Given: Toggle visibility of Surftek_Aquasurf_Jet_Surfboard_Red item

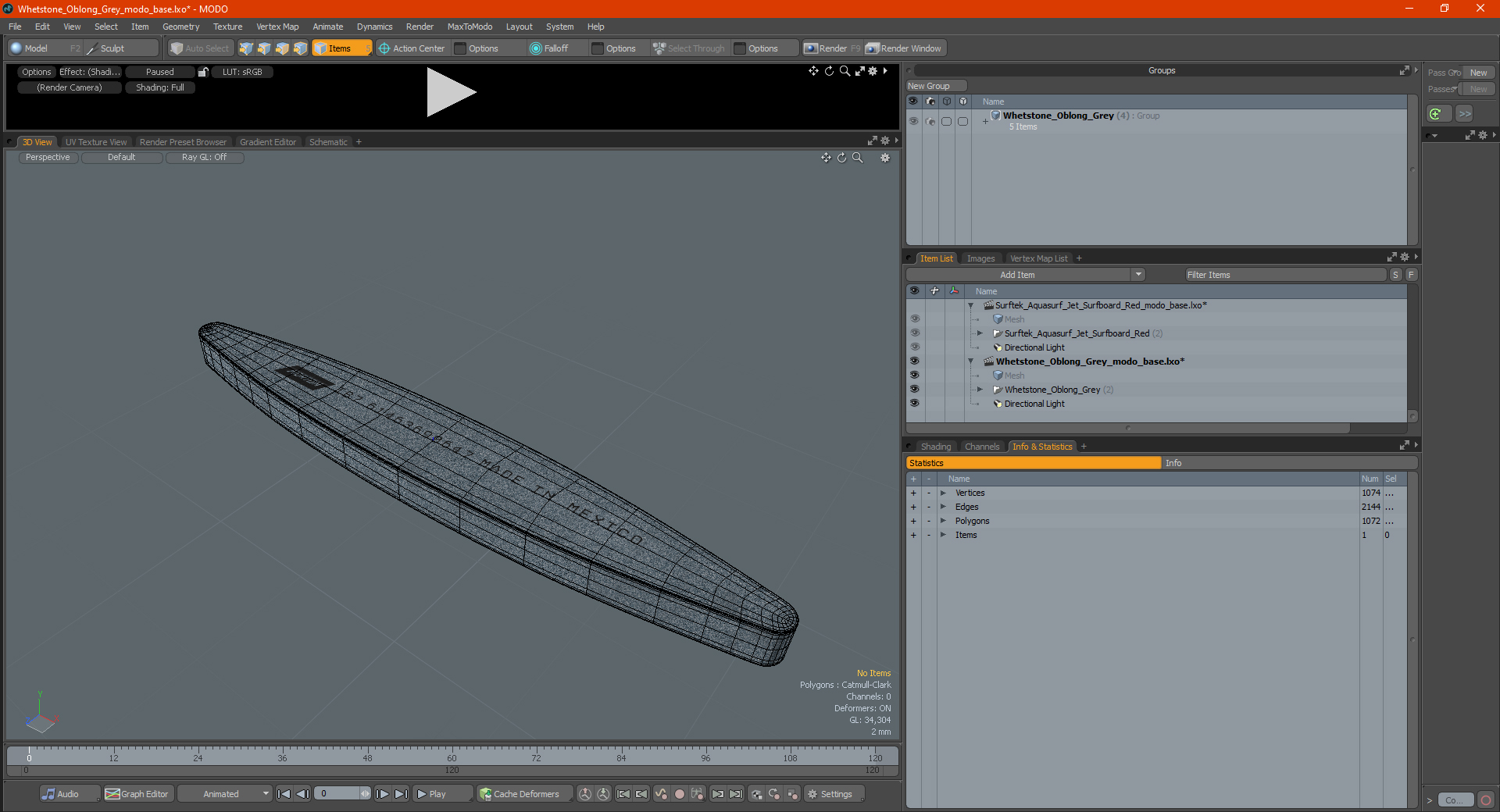Looking at the screenshot, I should point(914,333).
